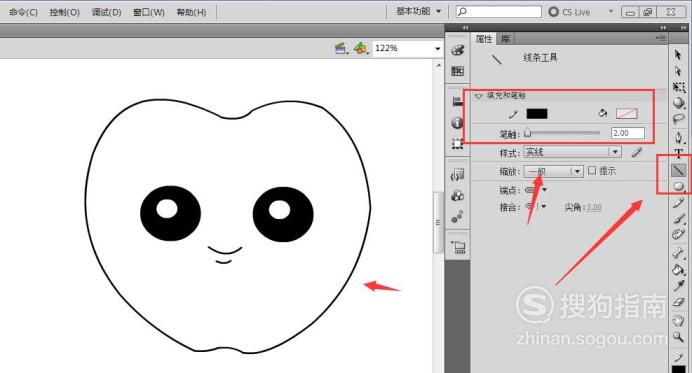This screenshot has height=373, width=692.
Task: Select the Eraser tool
Action: [x=679, y=302]
